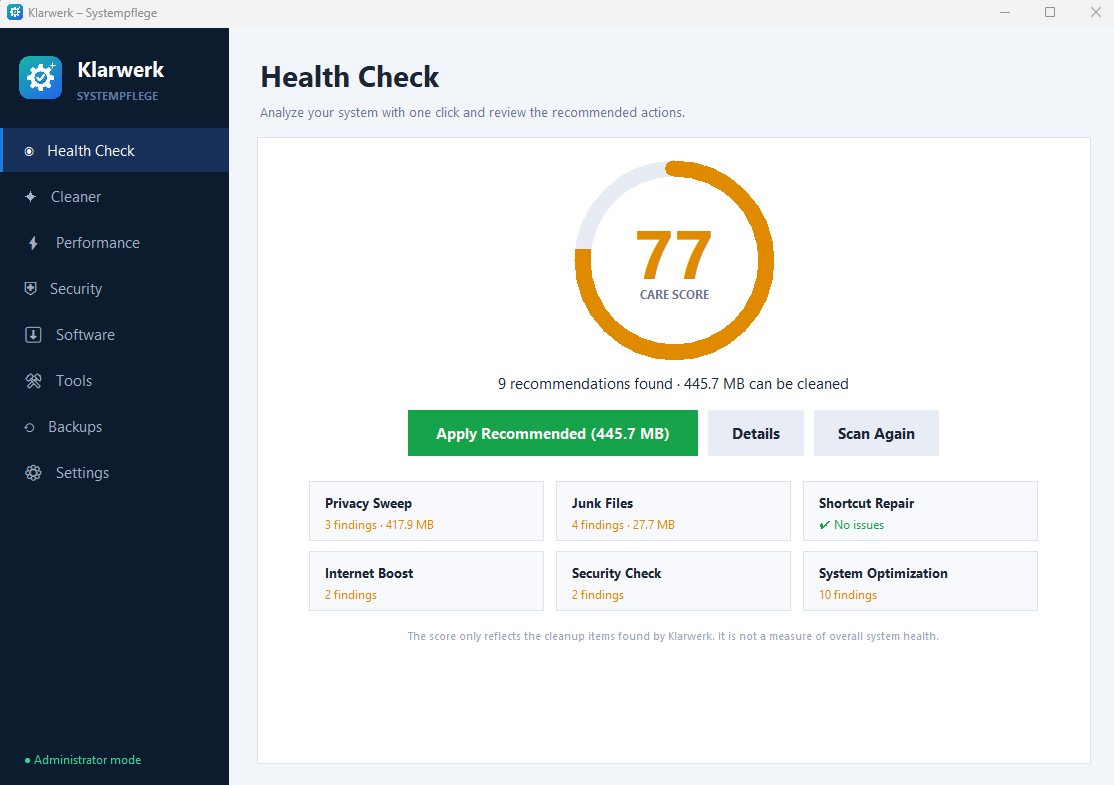Click '3 findings · 417.9 MB' text
1114x785 pixels.
(379, 525)
